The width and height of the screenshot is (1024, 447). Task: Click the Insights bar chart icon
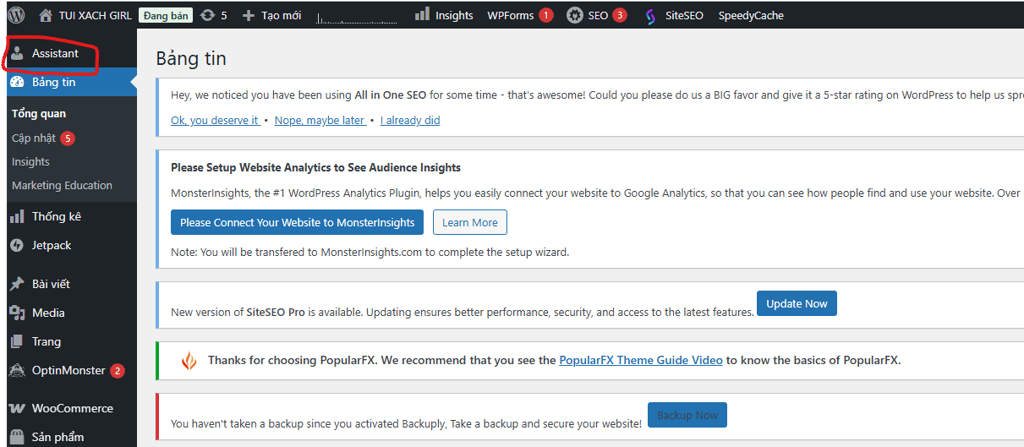tap(422, 15)
